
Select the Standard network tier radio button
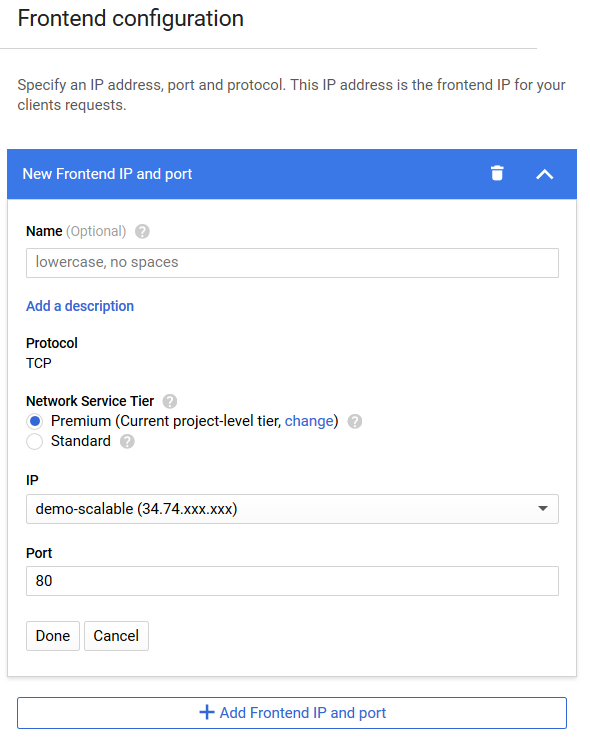(x=35, y=442)
